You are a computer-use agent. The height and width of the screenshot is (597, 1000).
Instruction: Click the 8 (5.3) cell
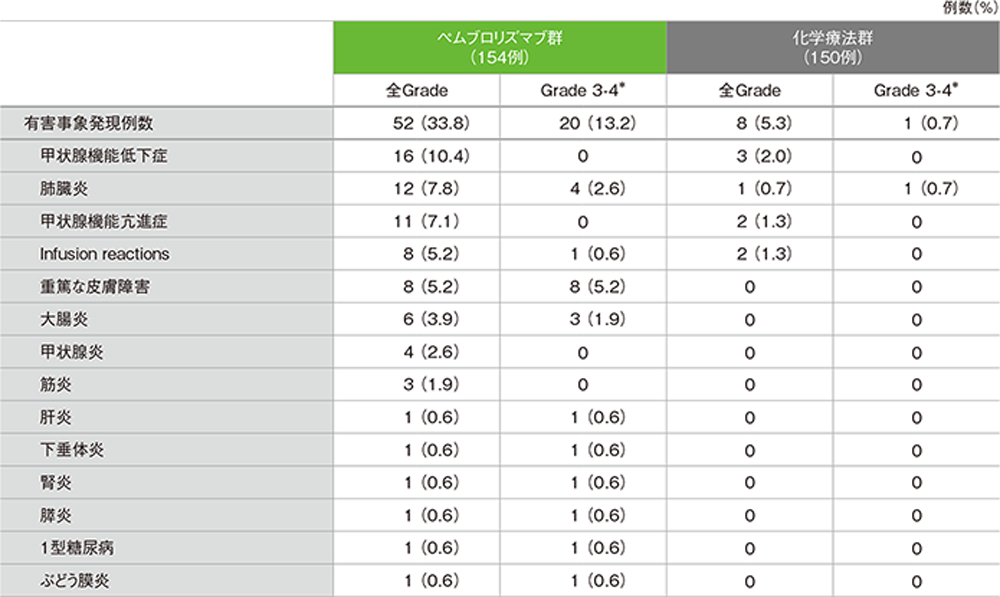pos(764,123)
